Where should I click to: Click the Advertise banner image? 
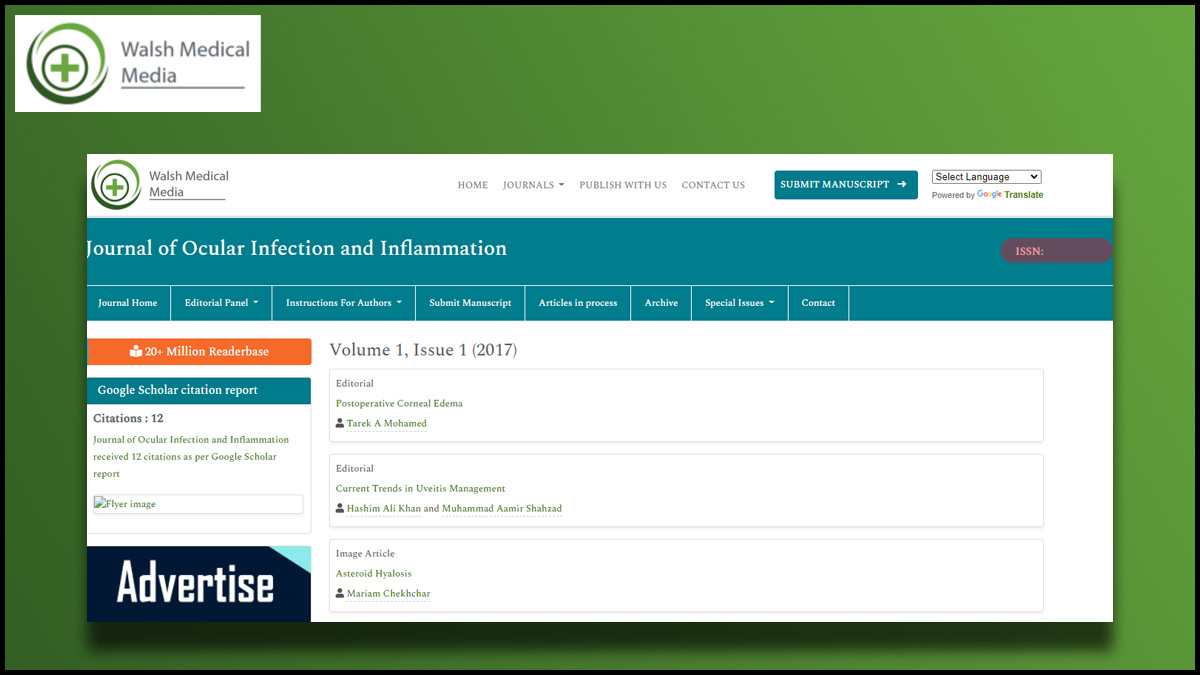coord(198,584)
